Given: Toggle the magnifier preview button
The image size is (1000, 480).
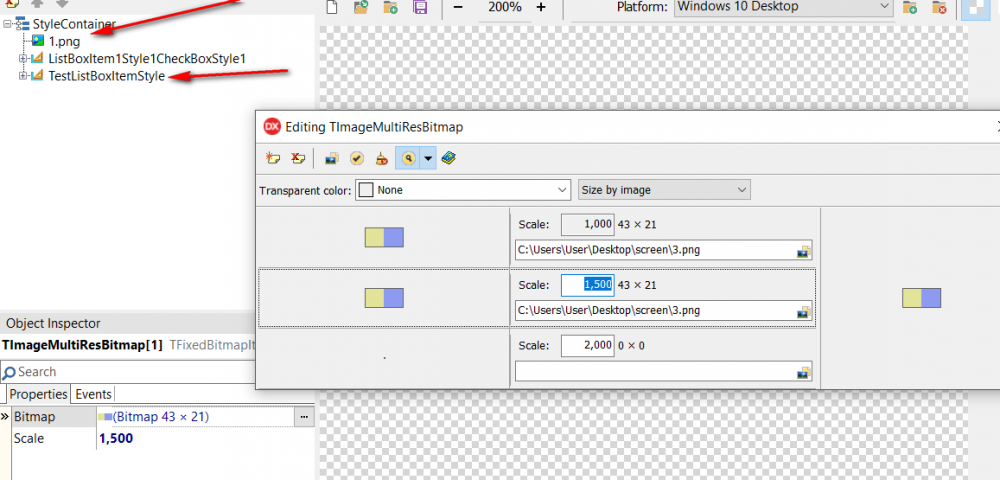Looking at the screenshot, I should click(408, 158).
